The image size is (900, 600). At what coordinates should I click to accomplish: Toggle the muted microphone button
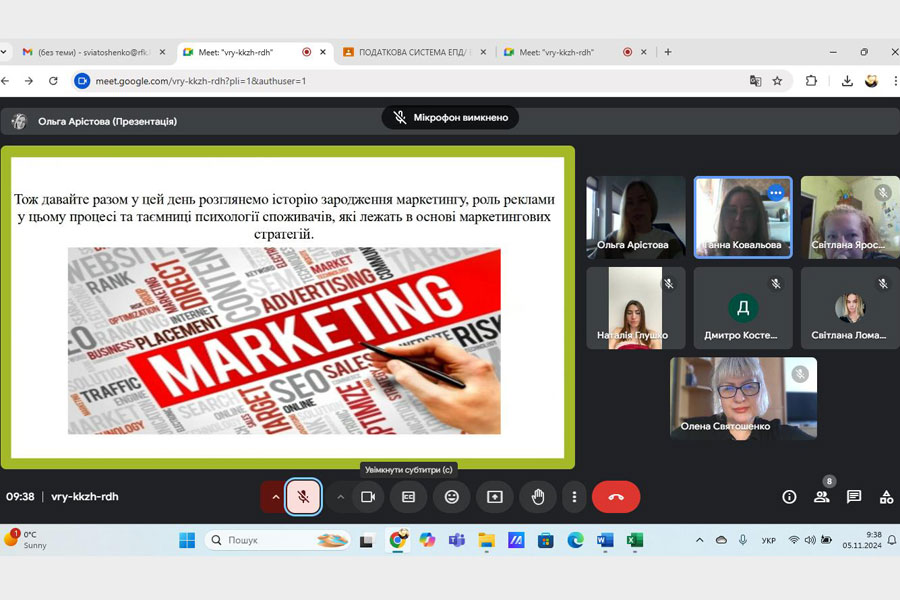[x=303, y=497]
